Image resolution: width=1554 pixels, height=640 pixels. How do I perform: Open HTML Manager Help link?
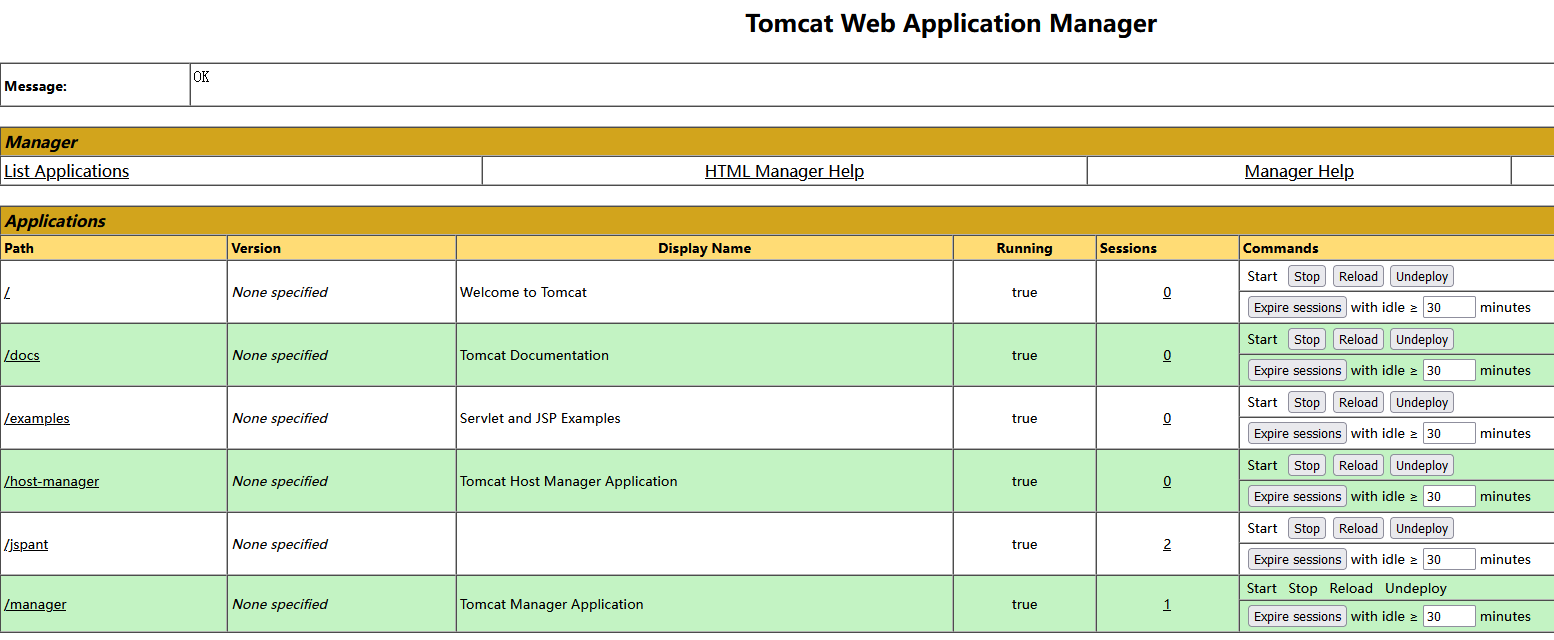point(784,171)
